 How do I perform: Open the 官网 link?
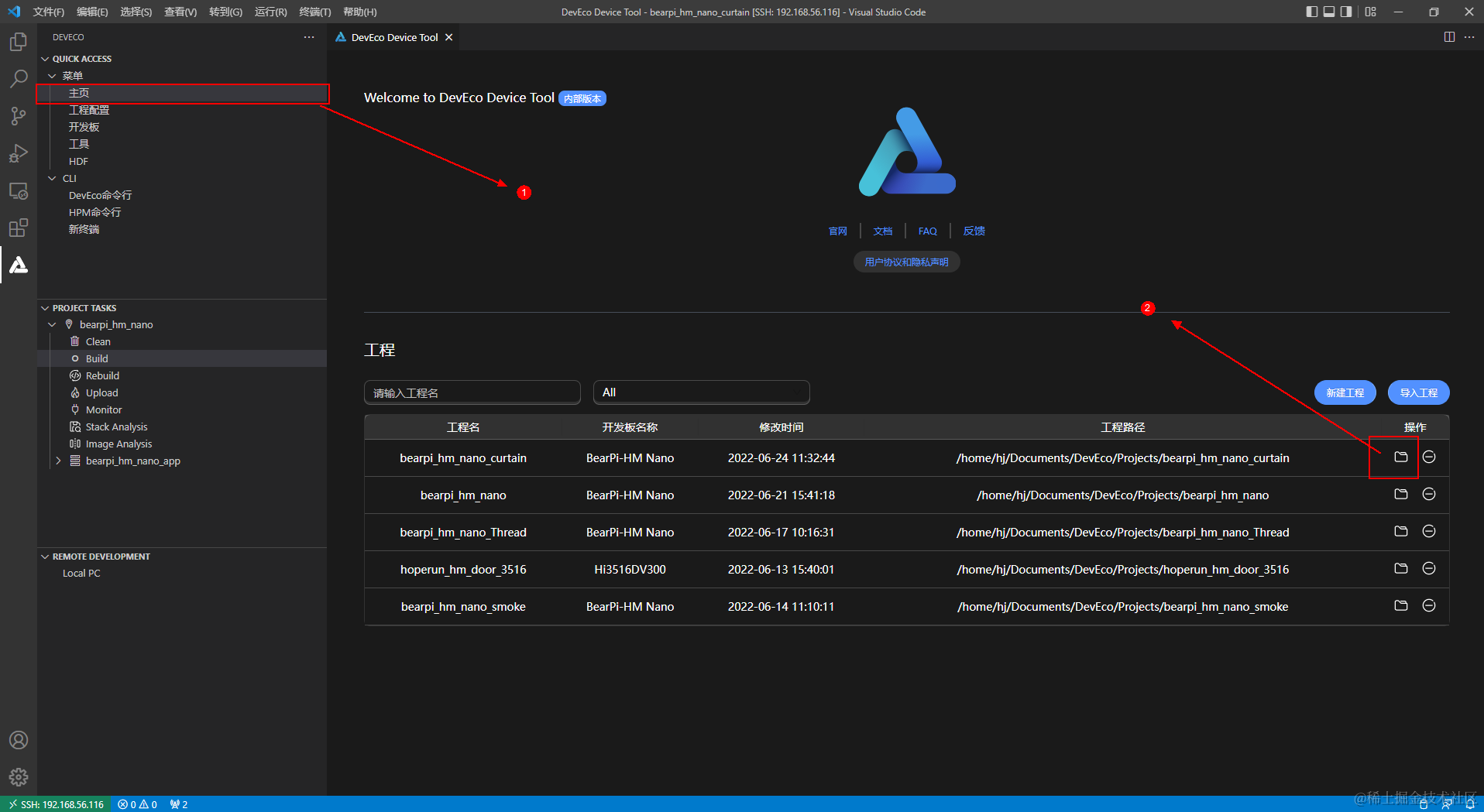tap(838, 231)
